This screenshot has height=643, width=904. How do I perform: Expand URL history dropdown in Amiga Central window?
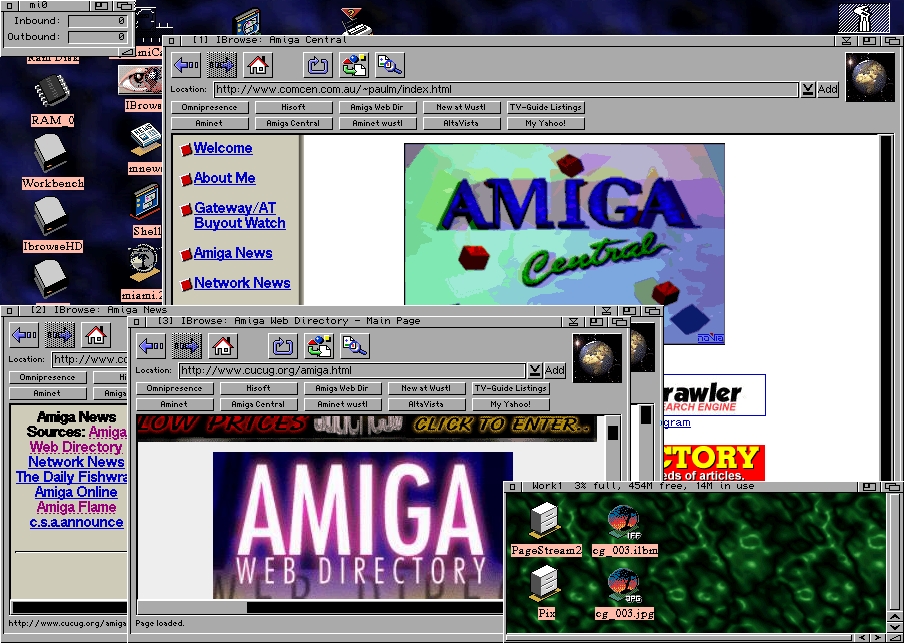coord(807,90)
